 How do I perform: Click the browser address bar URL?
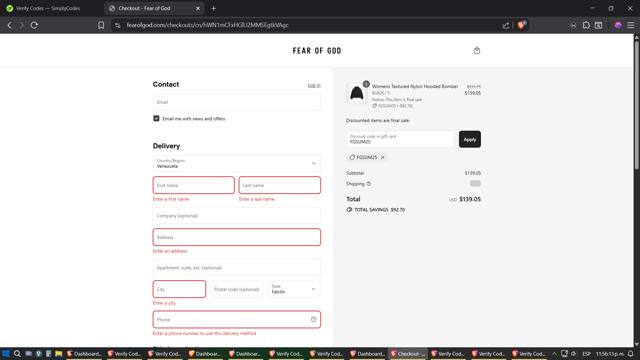coord(207,25)
